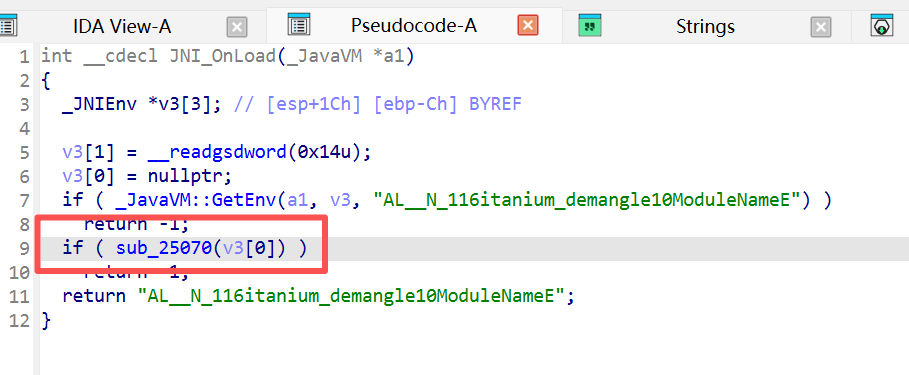Click line number 12 in gutter
Image resolution: width=909 pixels, height=375 pixels.
coord(18,321)
